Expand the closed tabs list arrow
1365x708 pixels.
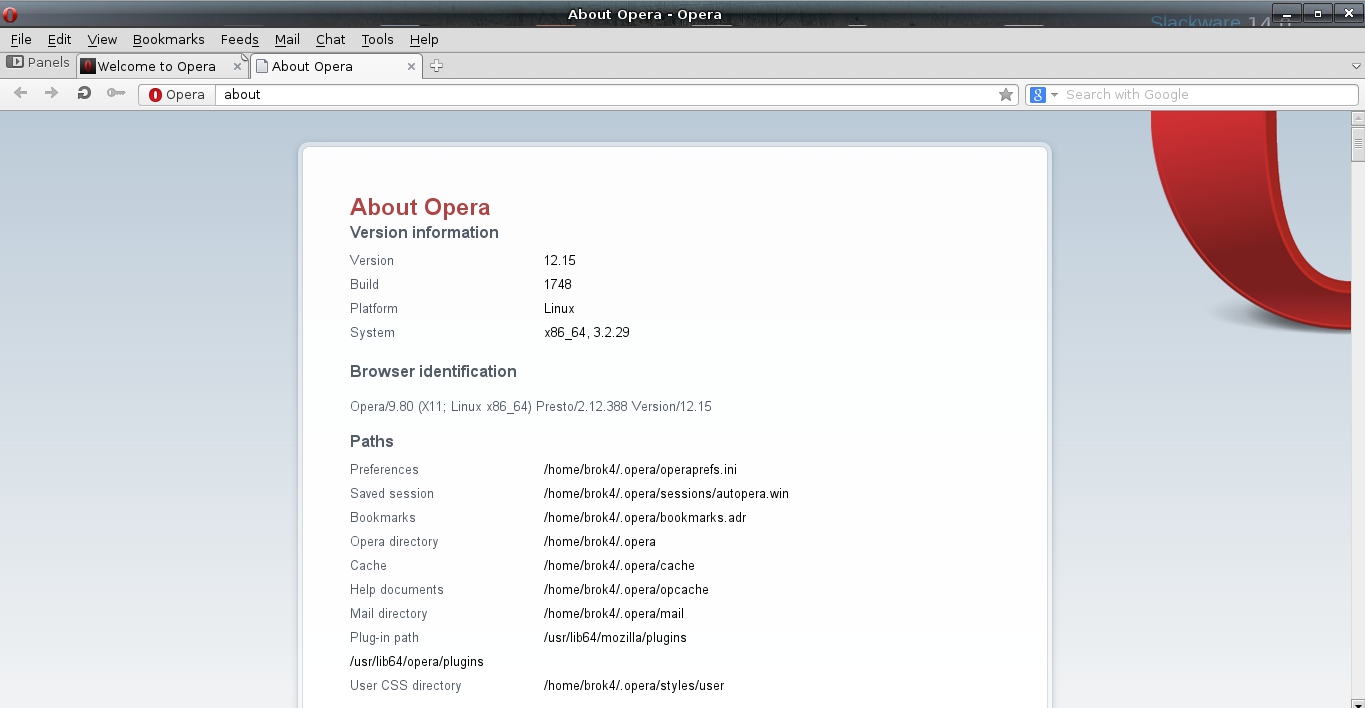pos(1356,66)
